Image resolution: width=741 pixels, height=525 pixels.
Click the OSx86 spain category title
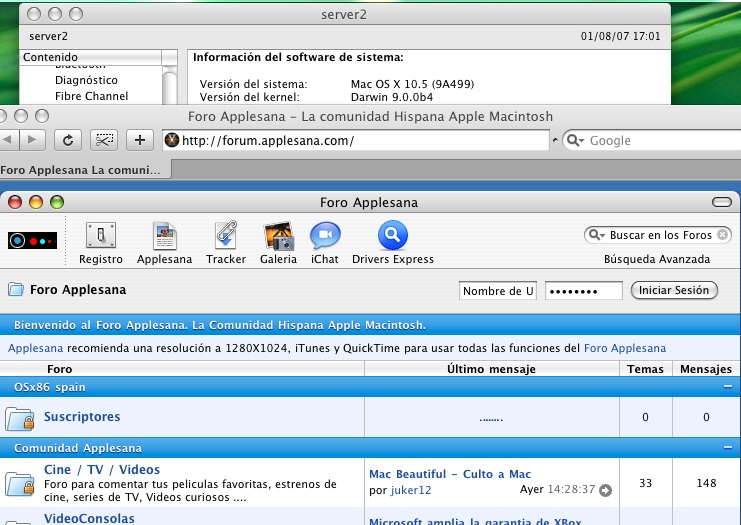pos(50,387)
